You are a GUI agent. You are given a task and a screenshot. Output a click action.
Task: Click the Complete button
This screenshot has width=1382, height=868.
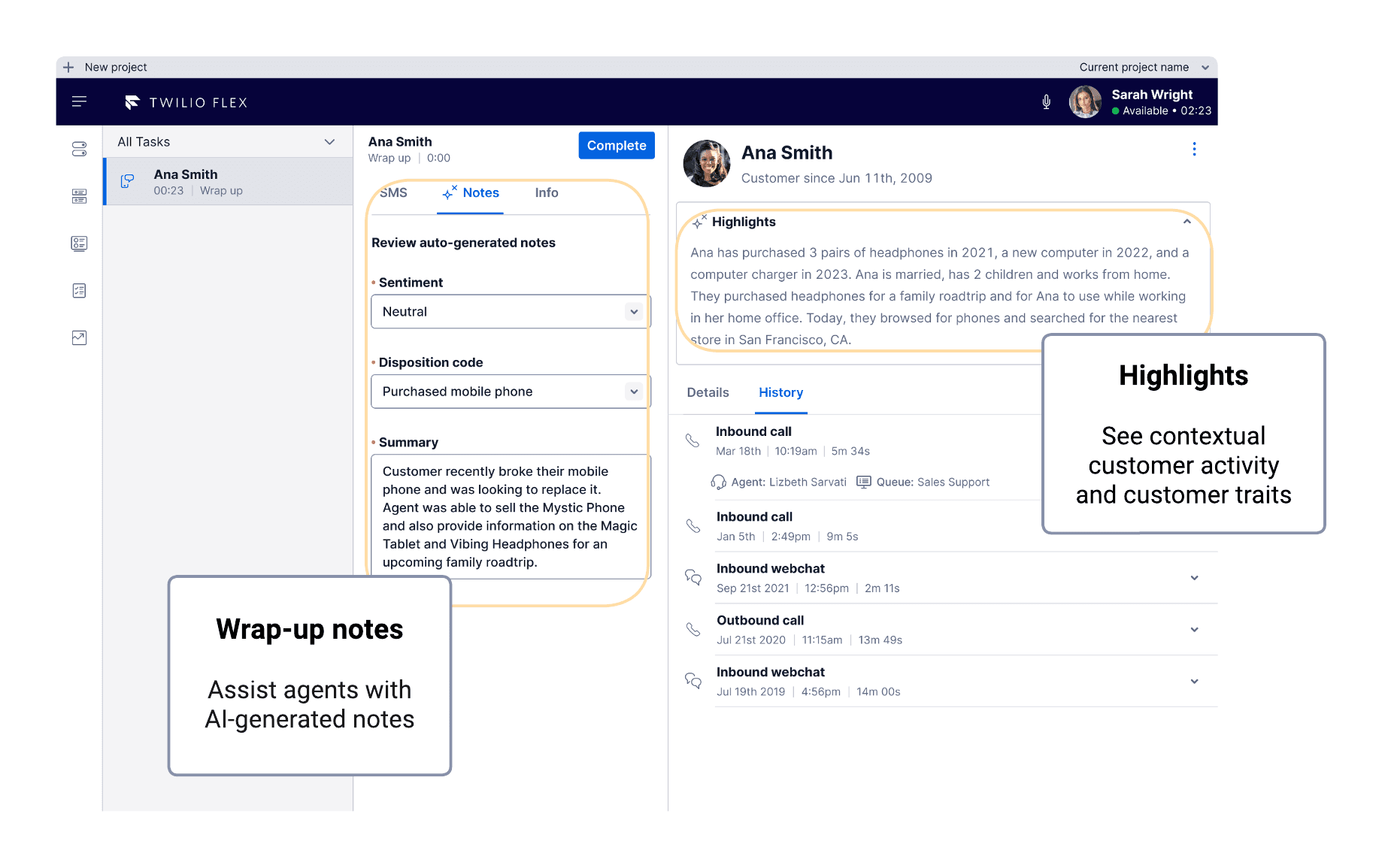616,146
